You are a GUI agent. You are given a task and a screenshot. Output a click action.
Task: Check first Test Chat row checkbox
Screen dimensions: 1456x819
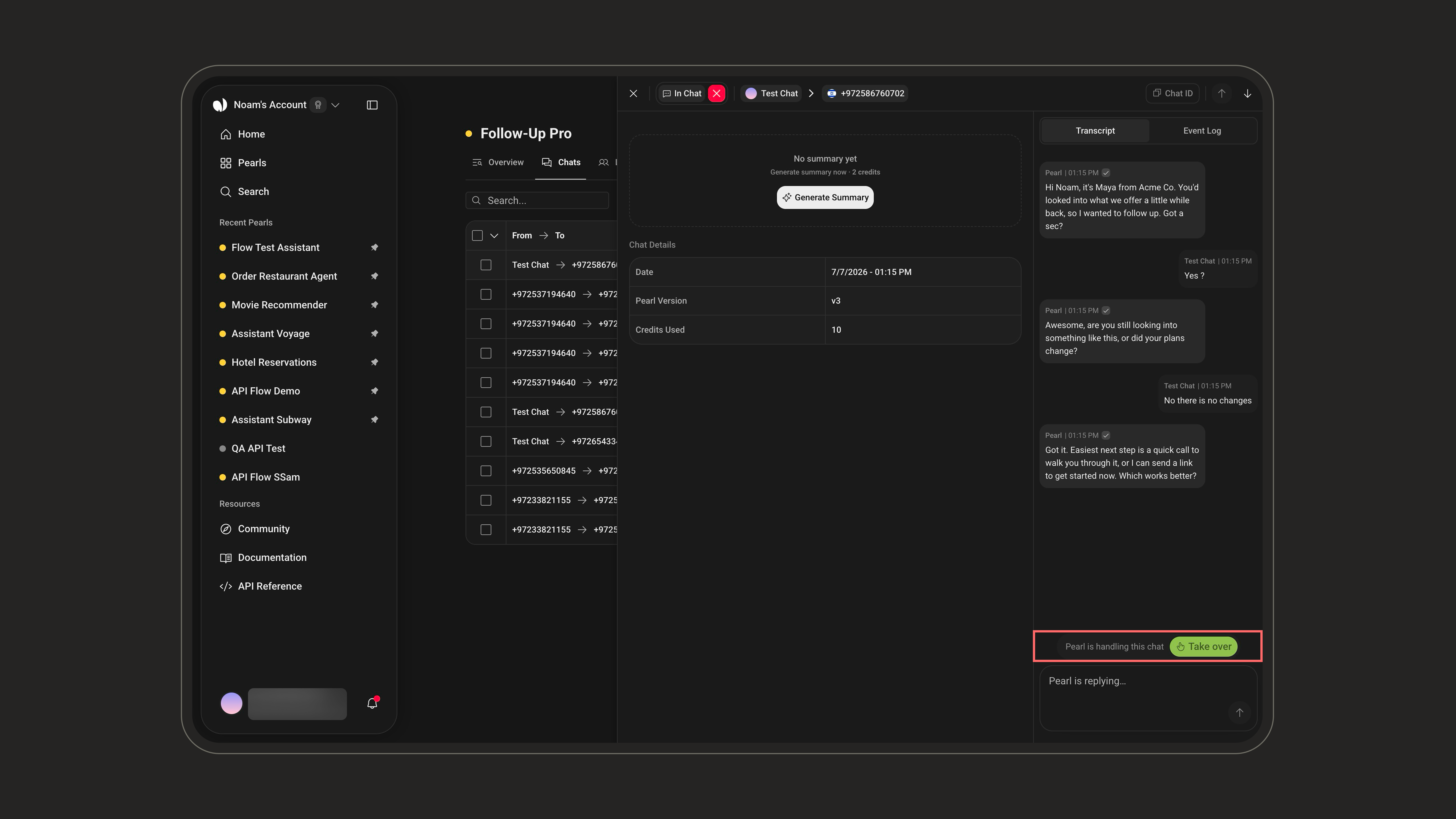[x=485, y=265]
